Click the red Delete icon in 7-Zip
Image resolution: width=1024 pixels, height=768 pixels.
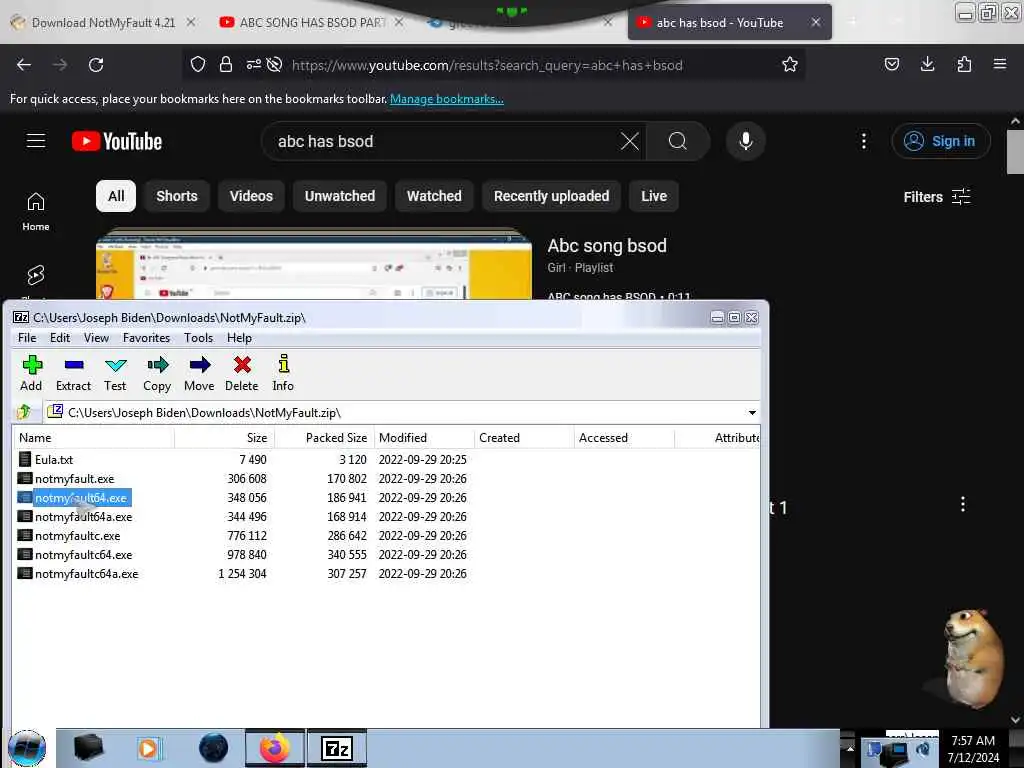pos(242,373)
